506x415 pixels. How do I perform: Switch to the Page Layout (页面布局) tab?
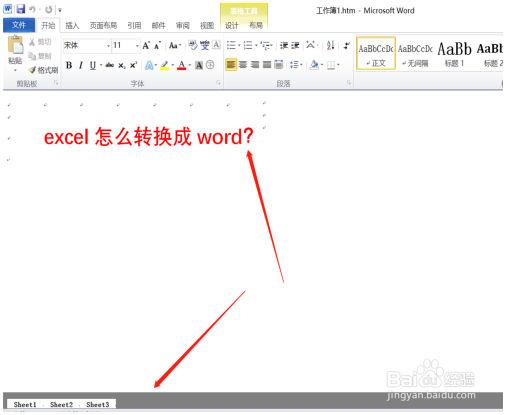tap(103, 25)
